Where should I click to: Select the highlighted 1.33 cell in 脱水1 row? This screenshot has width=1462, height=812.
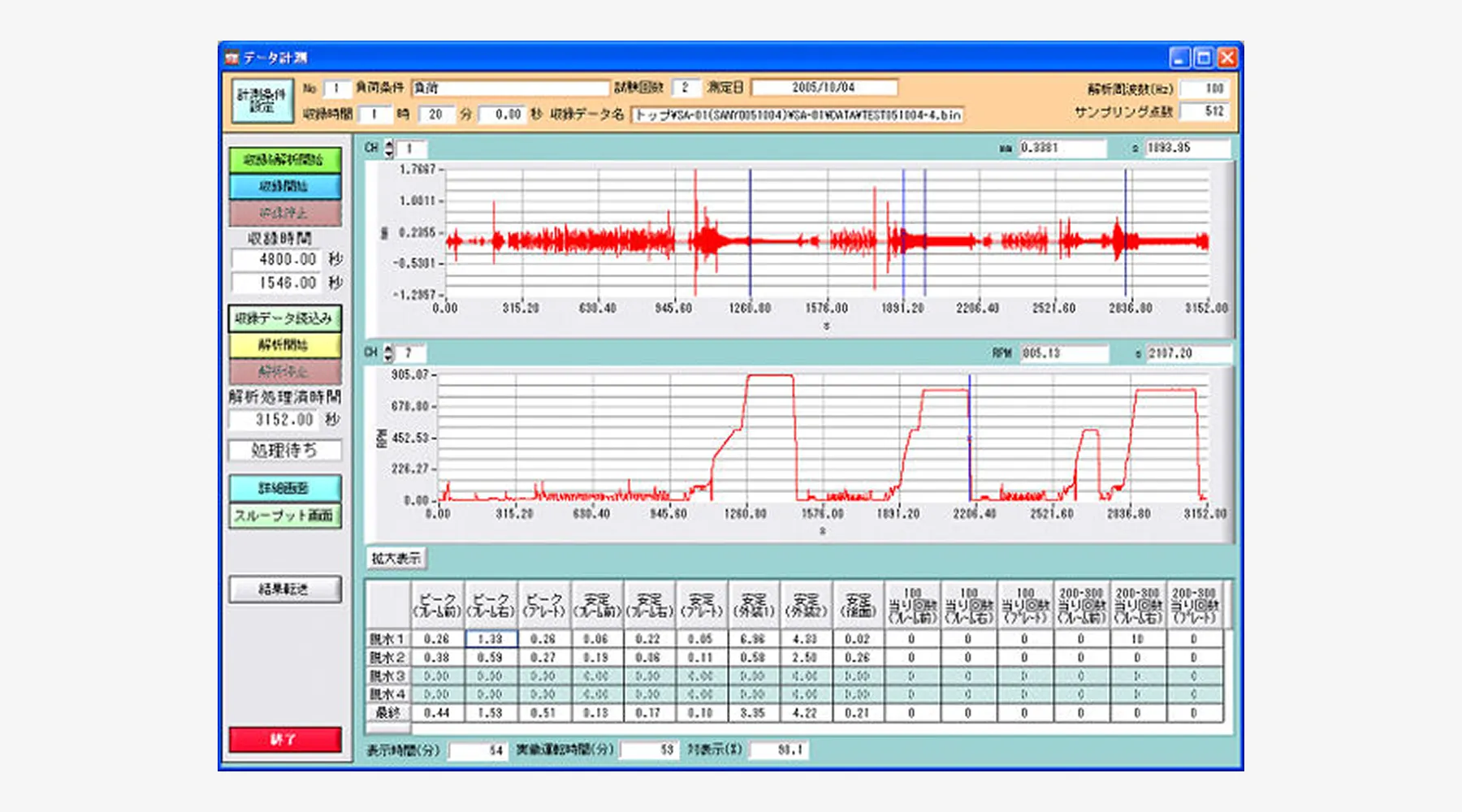[x=491, y=639]
